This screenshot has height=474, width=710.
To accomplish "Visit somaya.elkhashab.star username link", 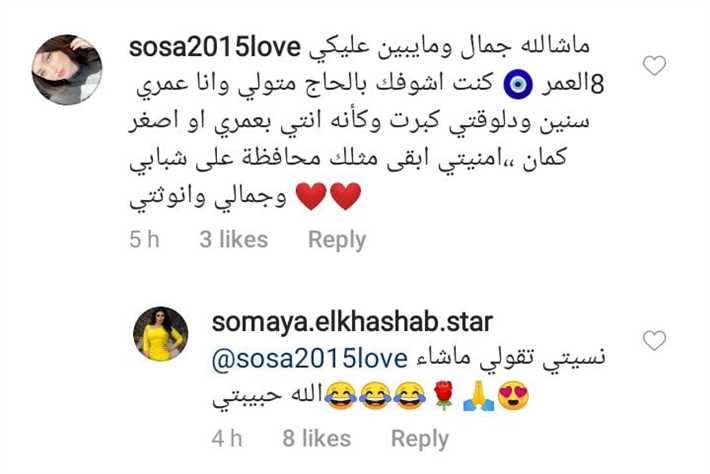I will click(352, 322).
